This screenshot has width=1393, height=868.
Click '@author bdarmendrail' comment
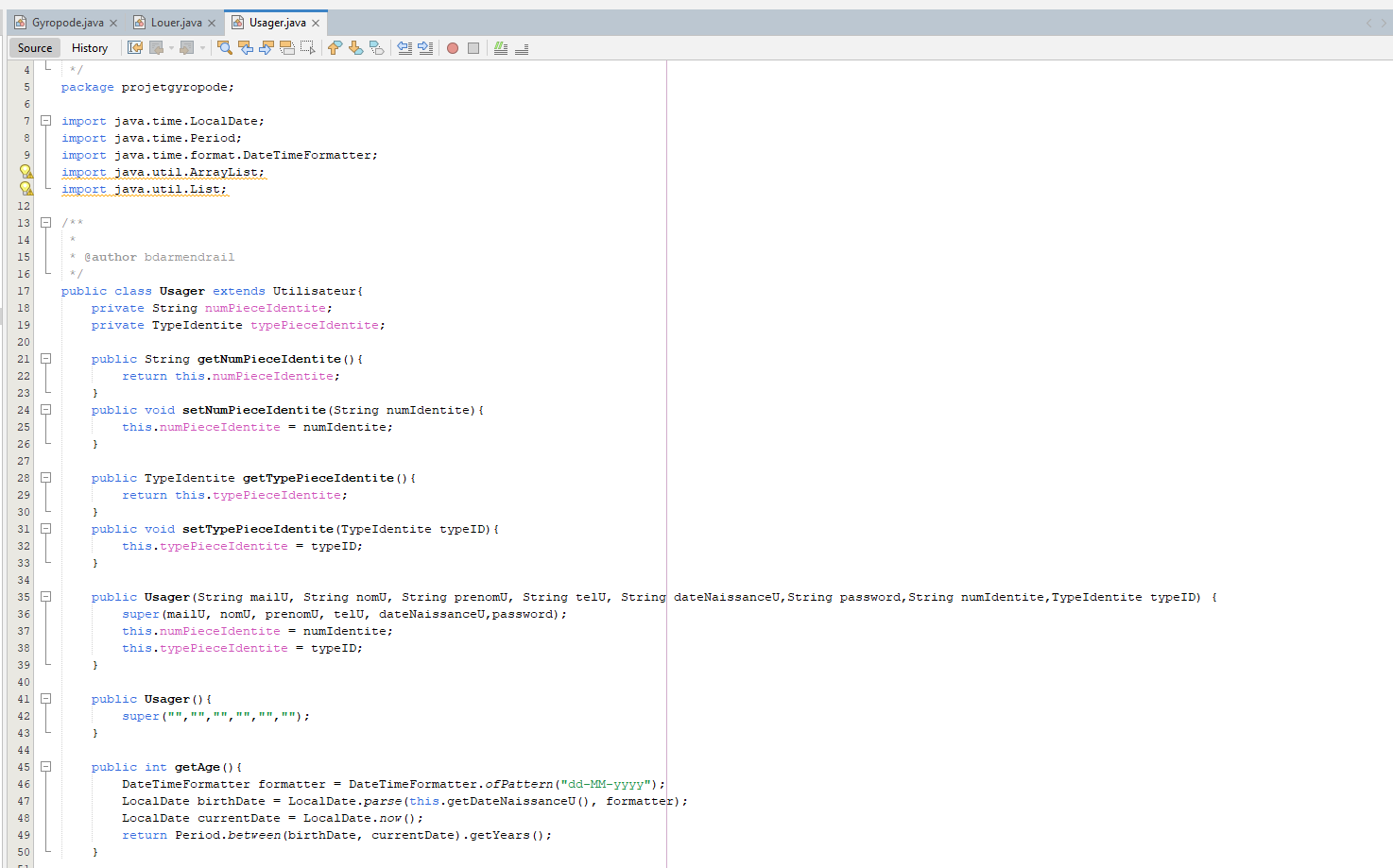(159, 257)
